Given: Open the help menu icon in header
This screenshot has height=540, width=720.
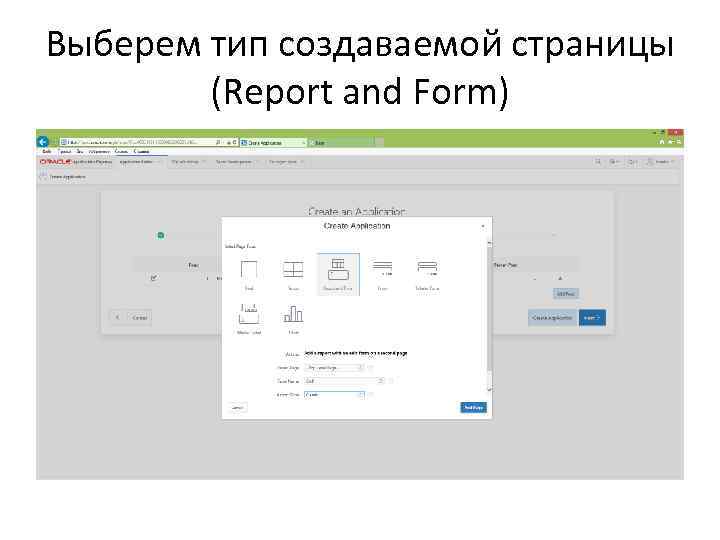Looking at the screenshot, I should 632,162.
